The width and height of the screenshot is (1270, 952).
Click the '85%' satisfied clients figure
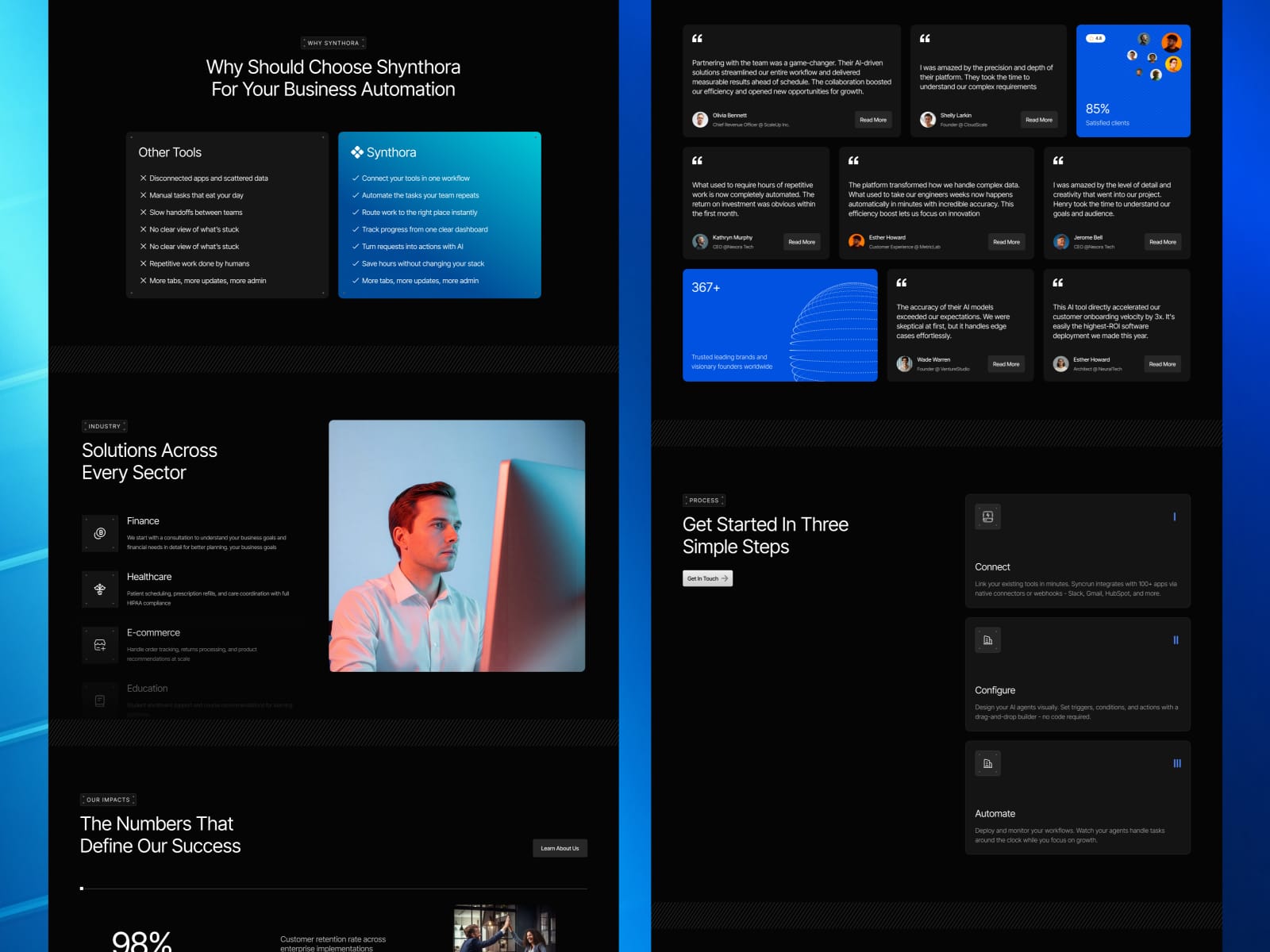tap(1098, 109)
